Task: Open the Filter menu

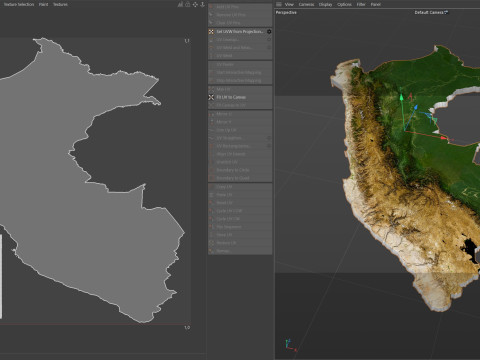Action: click(x=361, y=4)
